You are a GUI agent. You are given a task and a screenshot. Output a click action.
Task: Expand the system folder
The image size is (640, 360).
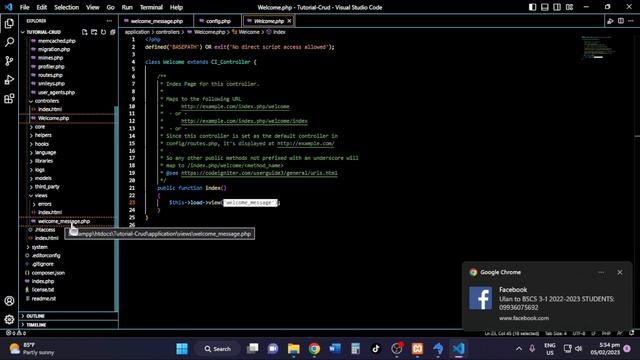point(39,247)
